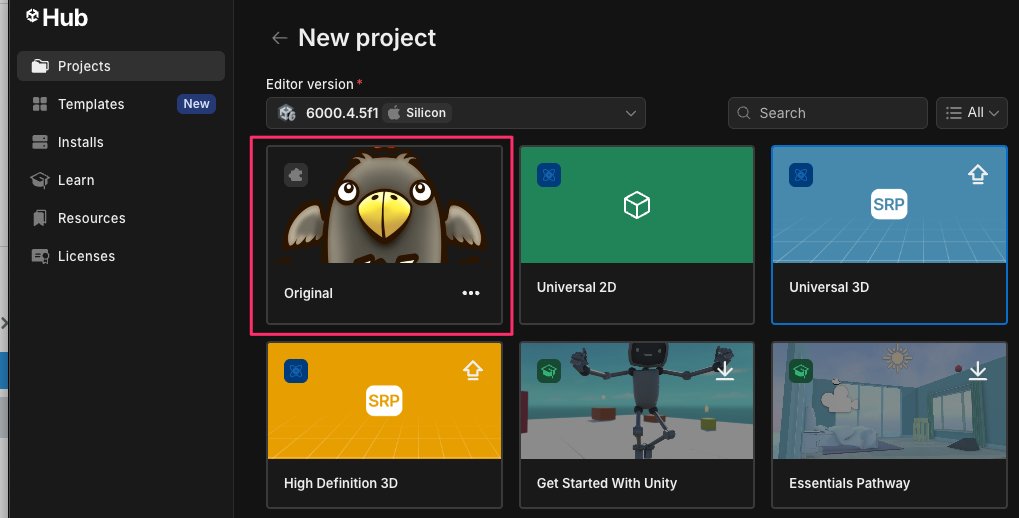Click the Templates grid icon
Viewport: 1019px width, 518px height.
40,104
